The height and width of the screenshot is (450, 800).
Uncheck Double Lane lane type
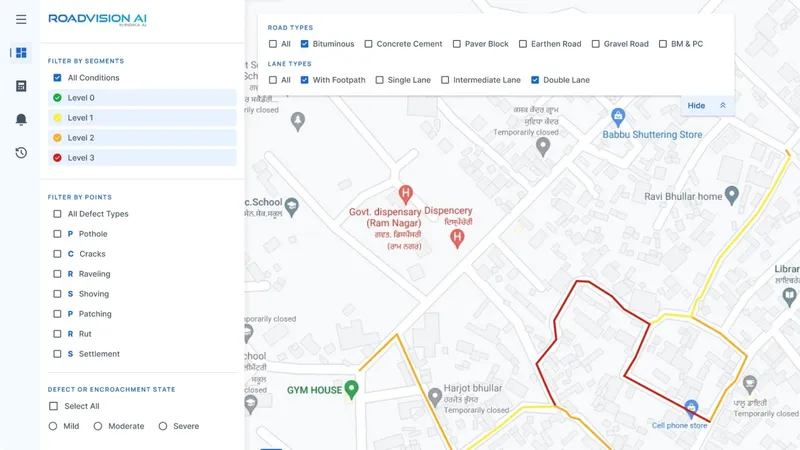535,80
